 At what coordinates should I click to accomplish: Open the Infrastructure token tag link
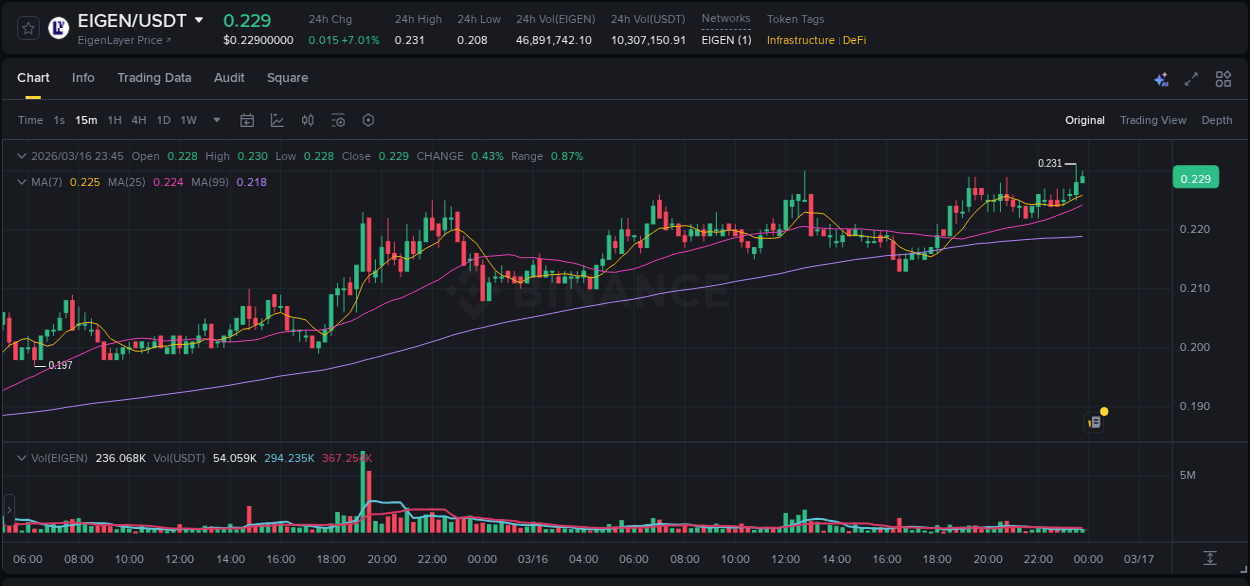pyautogui.click(x=800, y=40)
